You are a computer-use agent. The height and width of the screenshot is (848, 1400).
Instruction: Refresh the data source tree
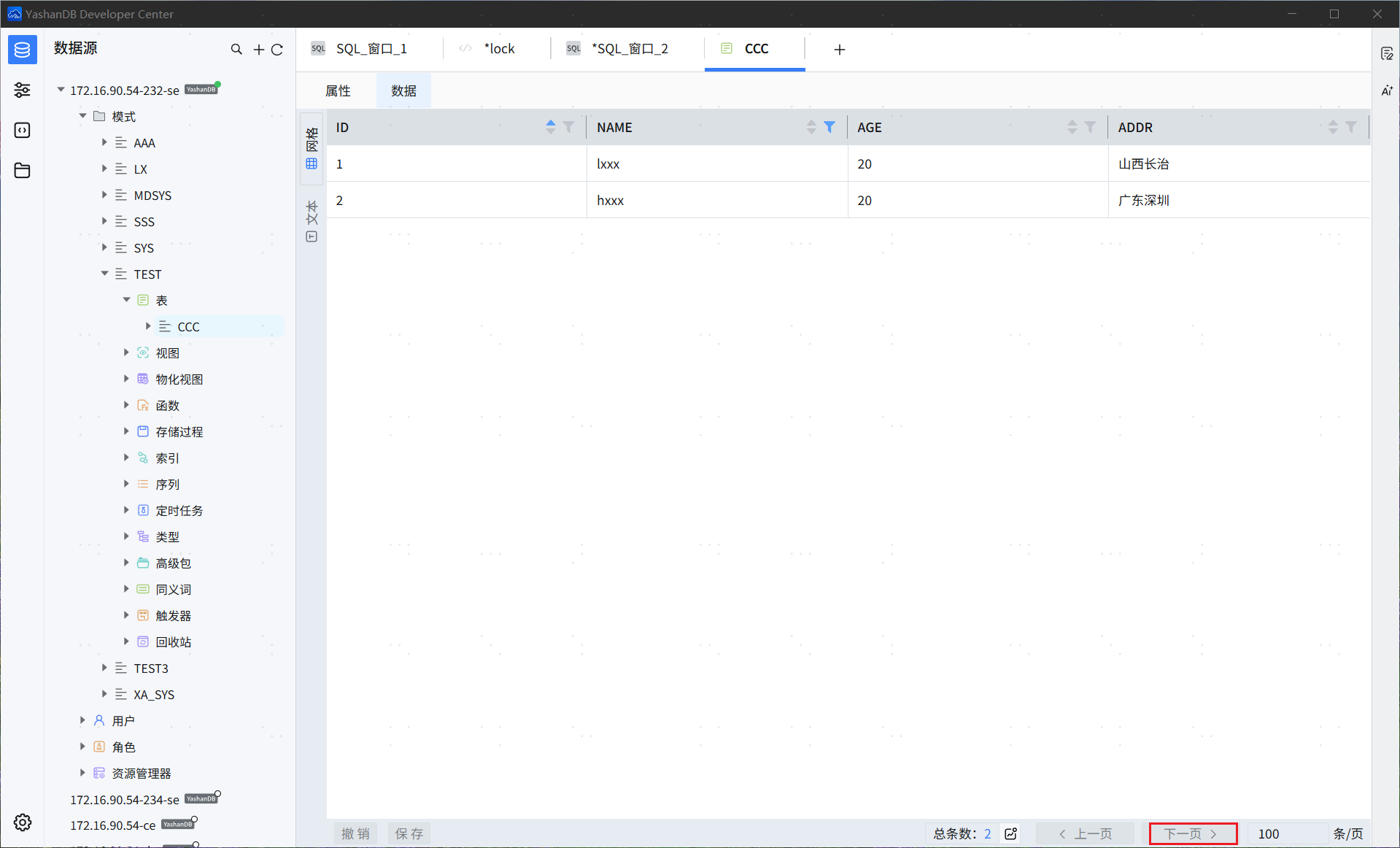point(277,49)
